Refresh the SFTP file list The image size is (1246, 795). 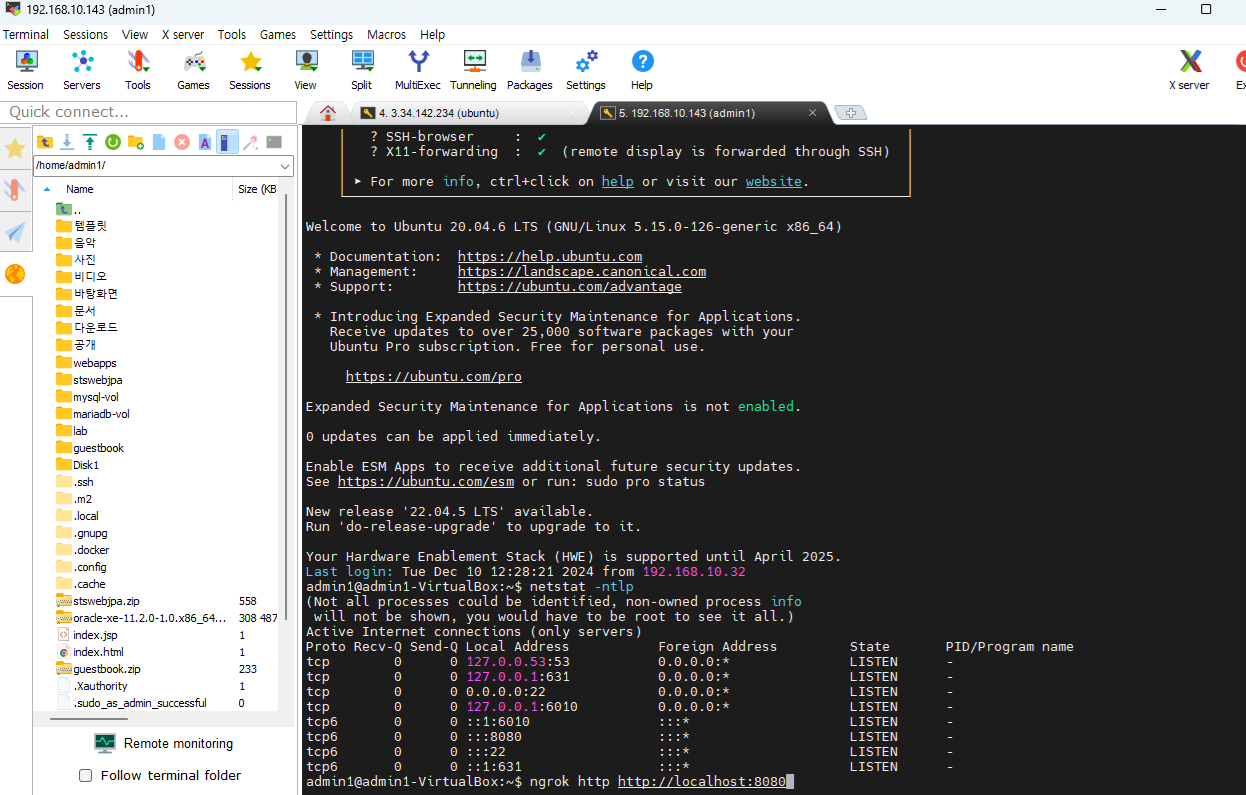coord(113,142)
